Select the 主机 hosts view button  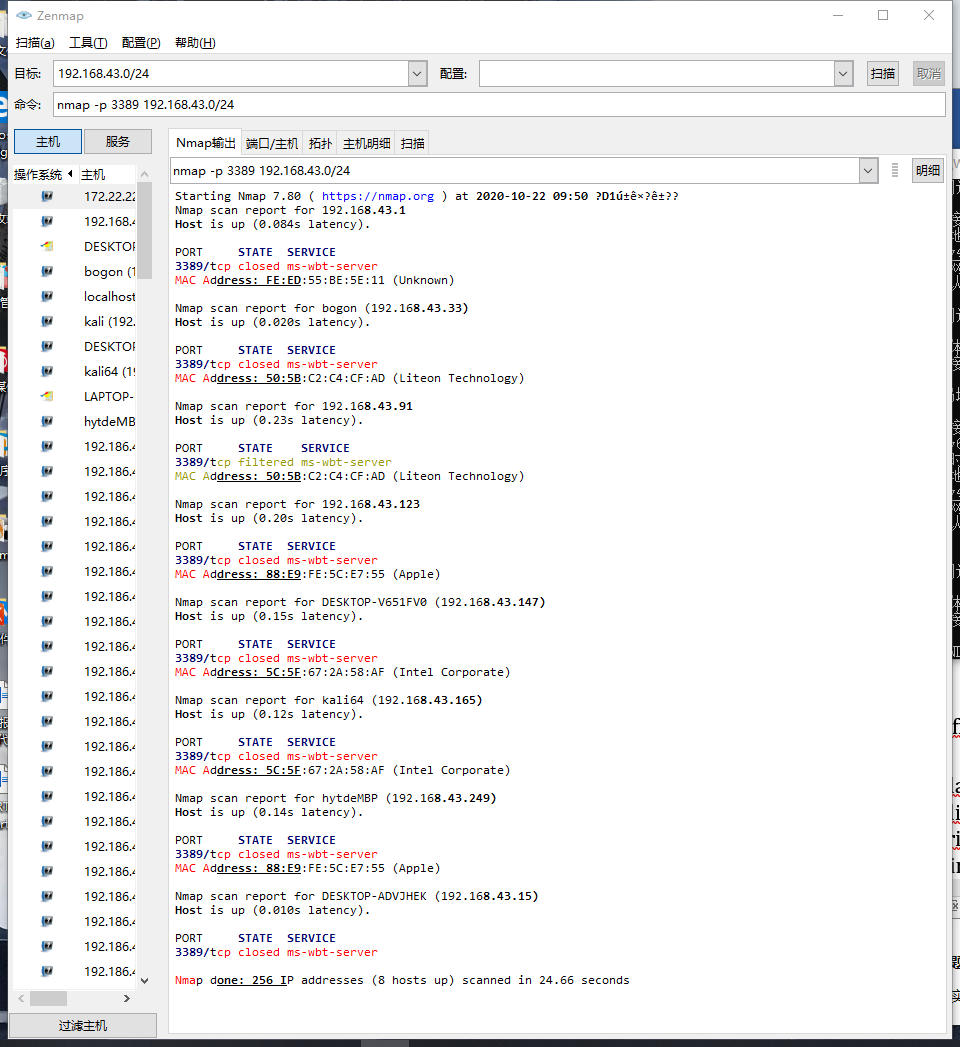(48, 142)
